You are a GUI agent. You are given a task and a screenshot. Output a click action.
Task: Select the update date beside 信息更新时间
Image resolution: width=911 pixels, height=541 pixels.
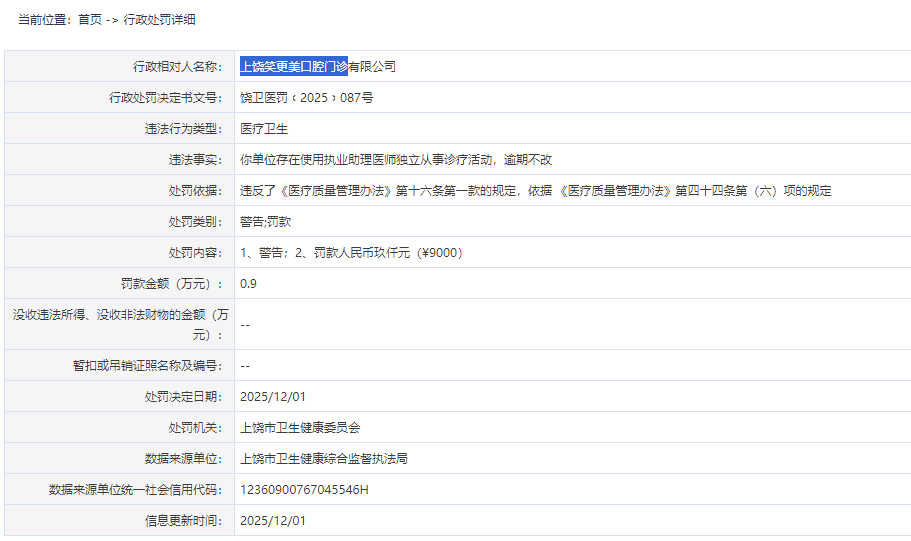(272, 521)
